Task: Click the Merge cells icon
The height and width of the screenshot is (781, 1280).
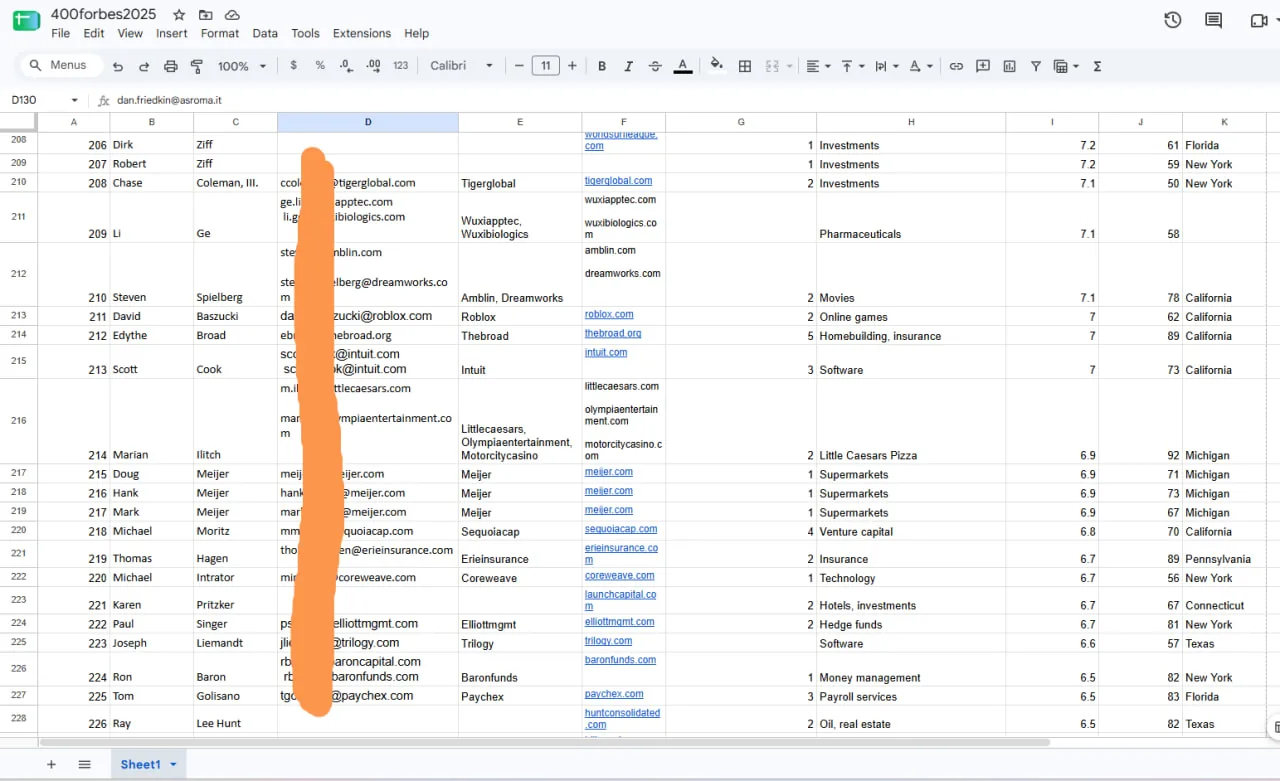Action: click(772, 66)
